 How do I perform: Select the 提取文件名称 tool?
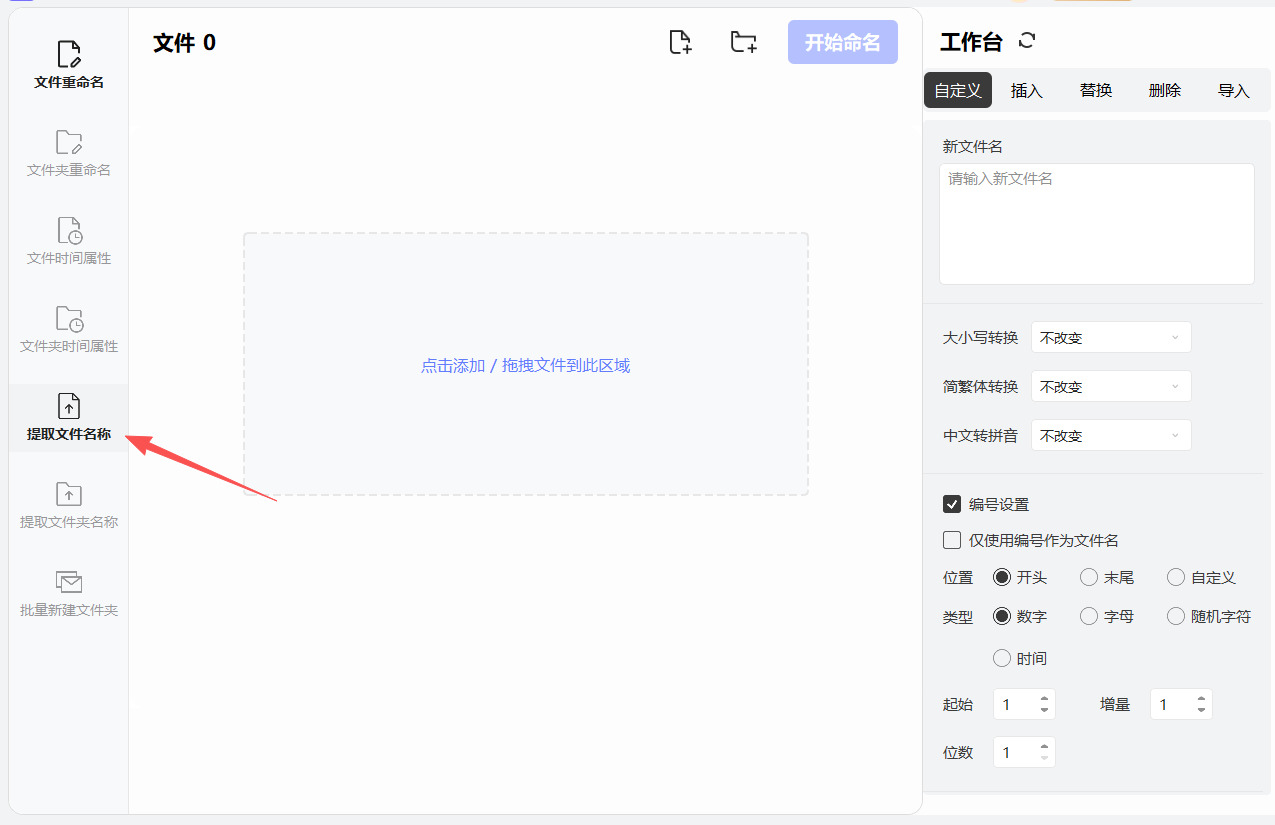coord(68,407)
